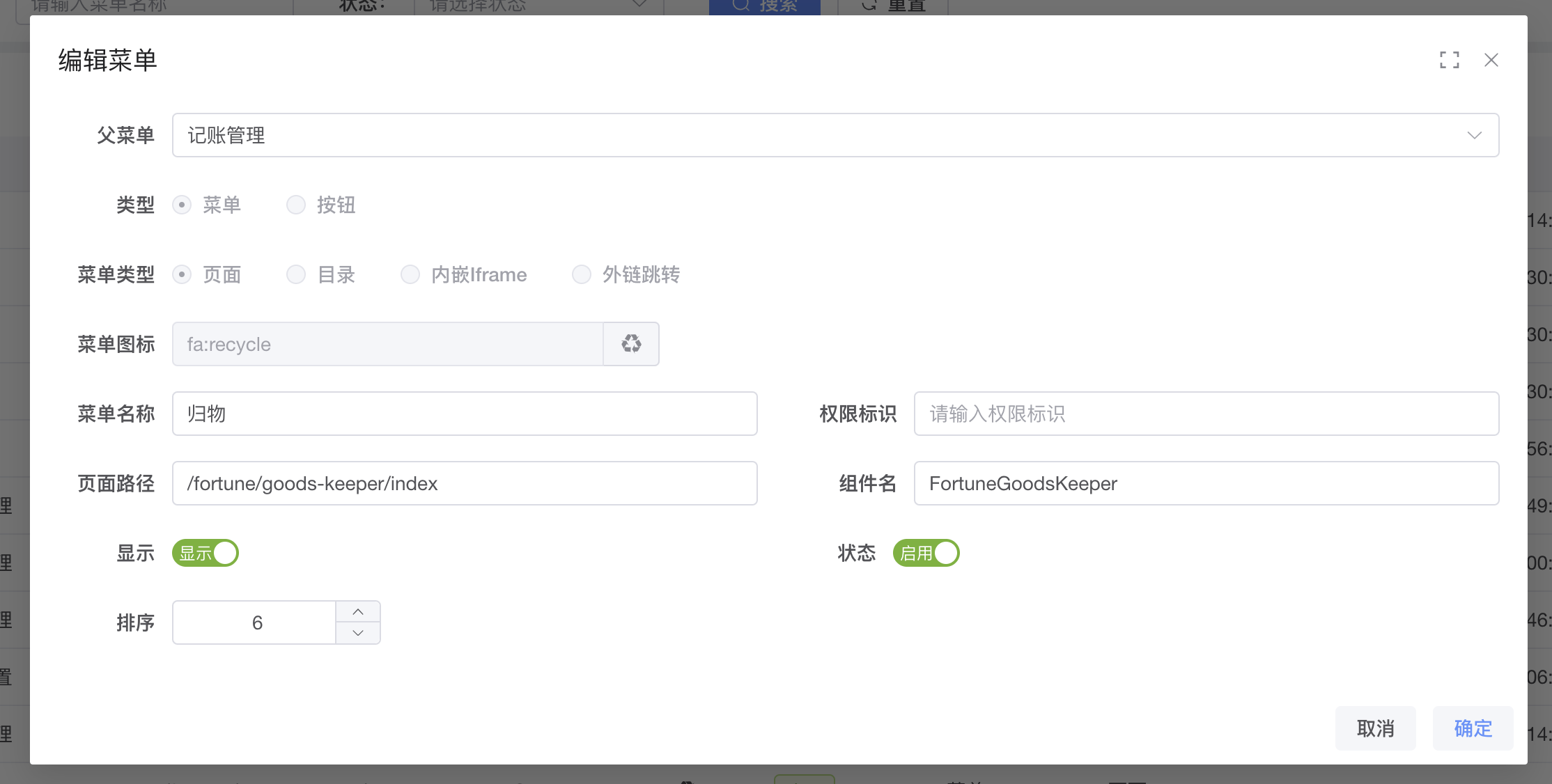The width and height of the screenshot is (1552, 784).
Task: Decrease 排序 value with down arrow
Action: [358, 633]
